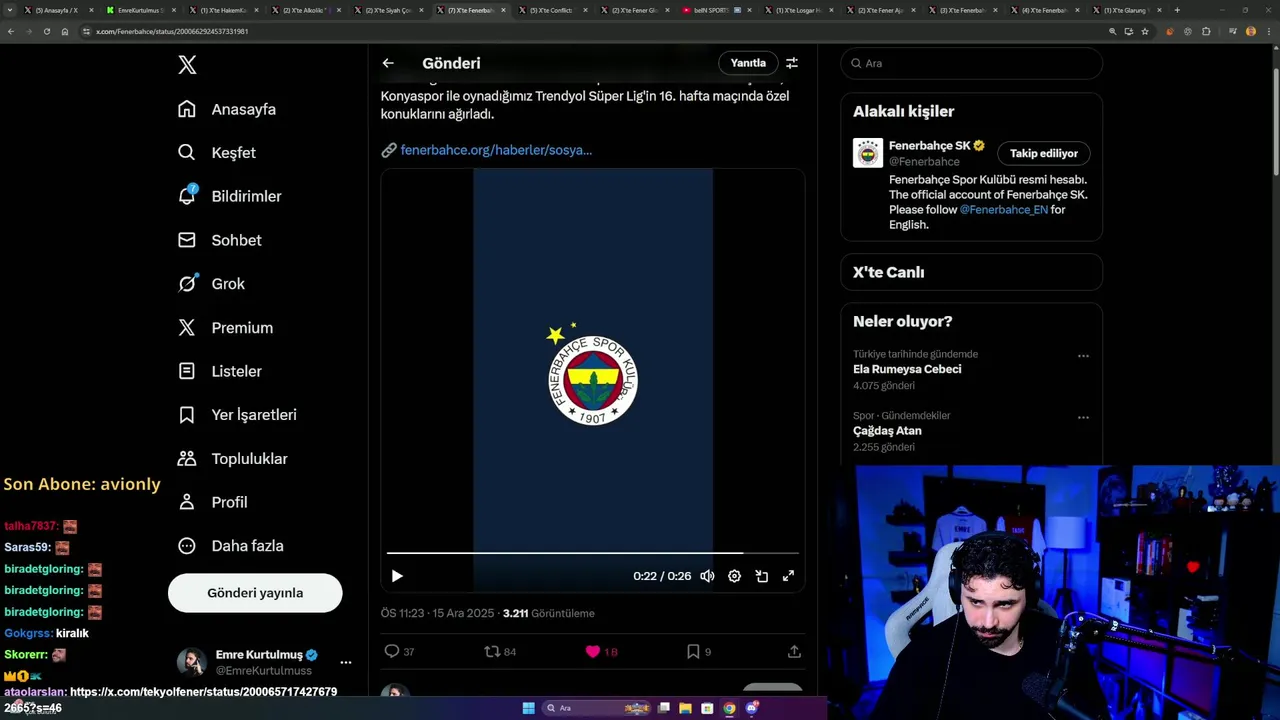Open the @Fenerbahce_EN mention link
Viewport: 1280px width, 720px height.
[1003, 210]
